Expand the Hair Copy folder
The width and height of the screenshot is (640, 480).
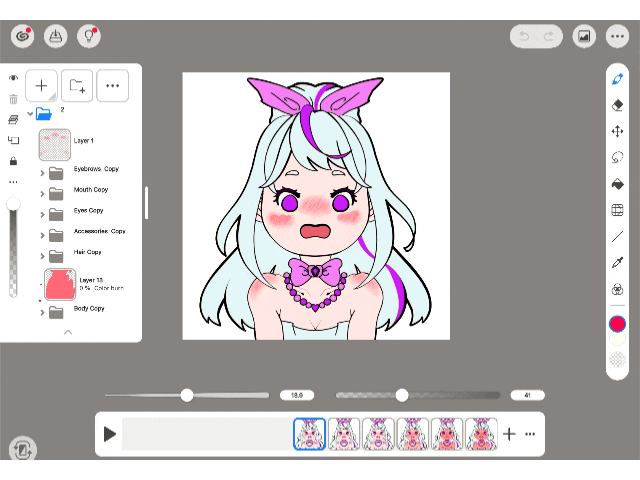pos(42,256)
